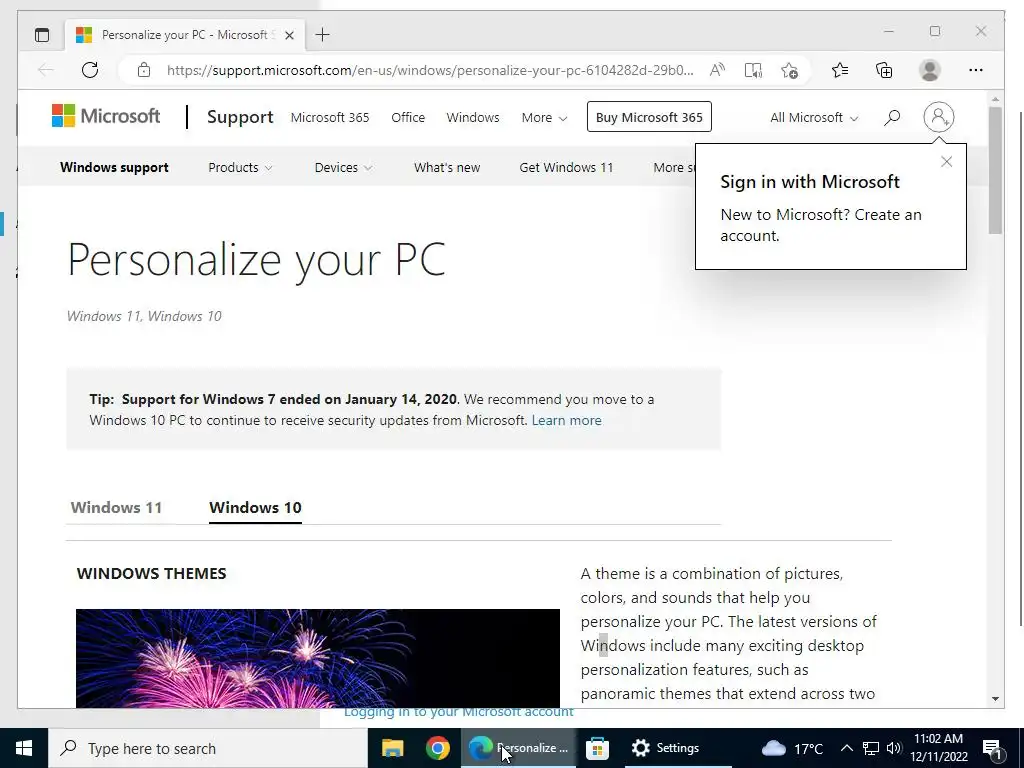Open Google Chrome from taskbar
This screenshot has height=768, width=1024.
pos(438,748)
